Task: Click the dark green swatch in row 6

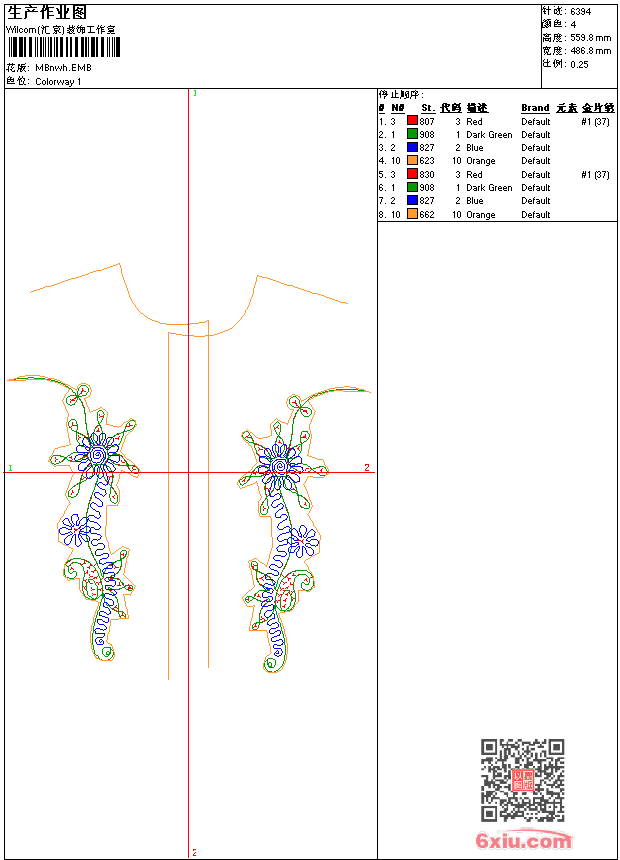Action: pyautogui.click(x=412, y=188)
